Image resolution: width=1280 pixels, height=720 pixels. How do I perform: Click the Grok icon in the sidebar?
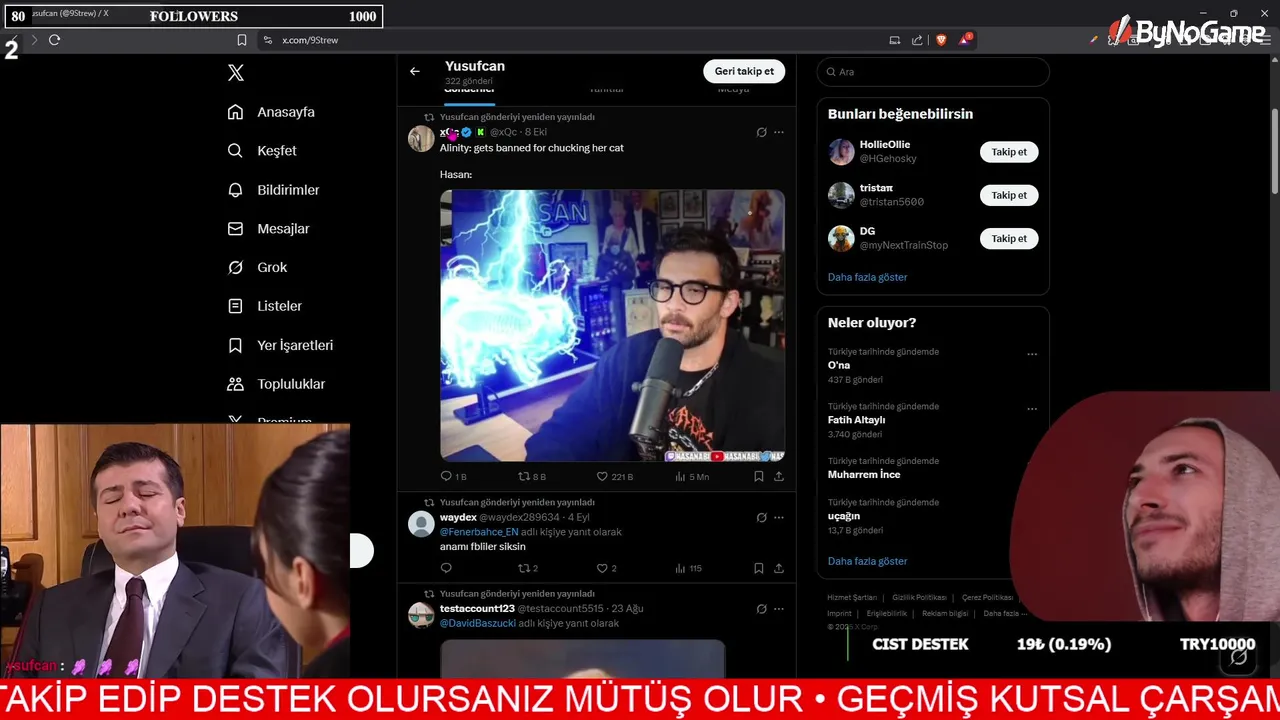tap(235, 267)
